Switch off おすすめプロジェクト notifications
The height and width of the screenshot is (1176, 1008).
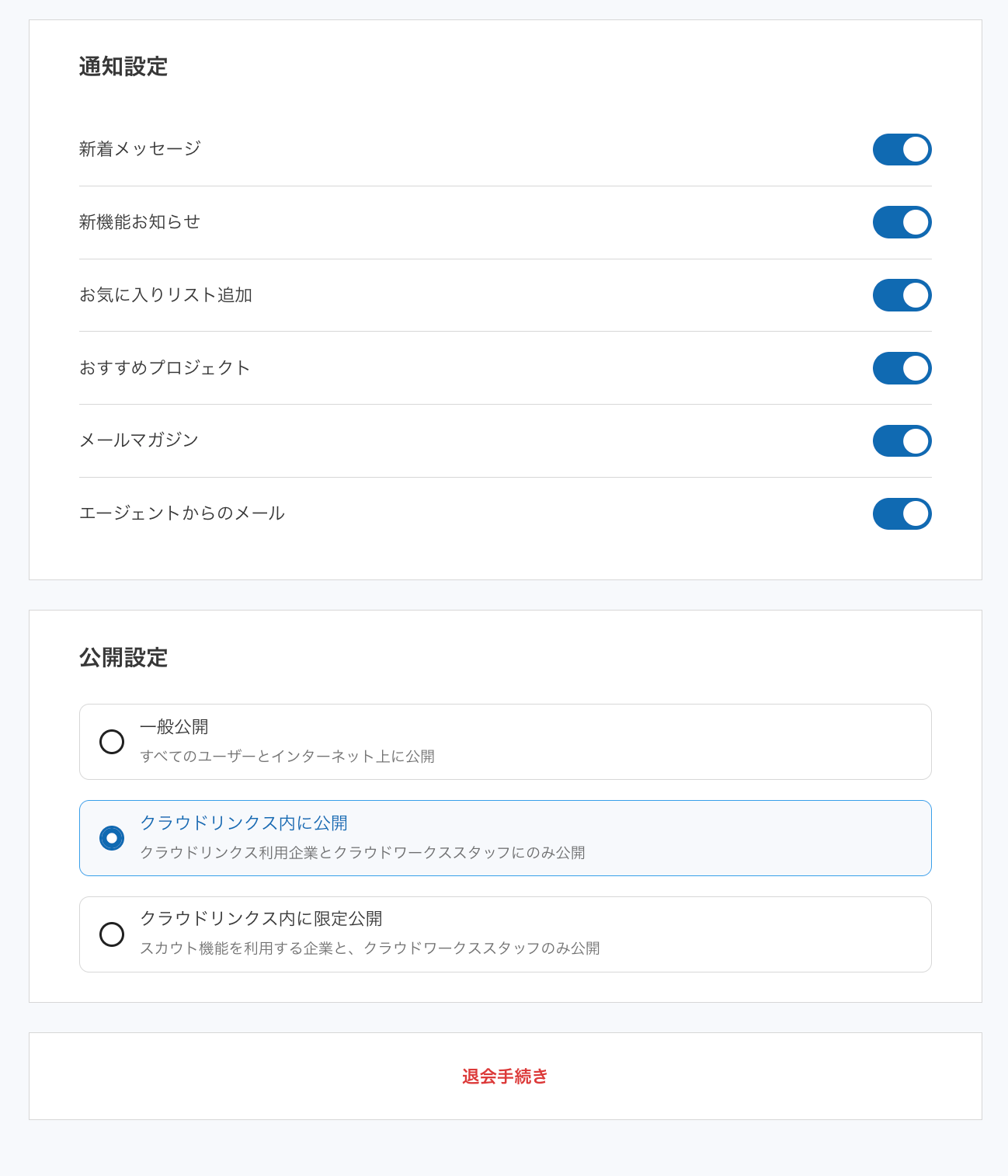902,368
